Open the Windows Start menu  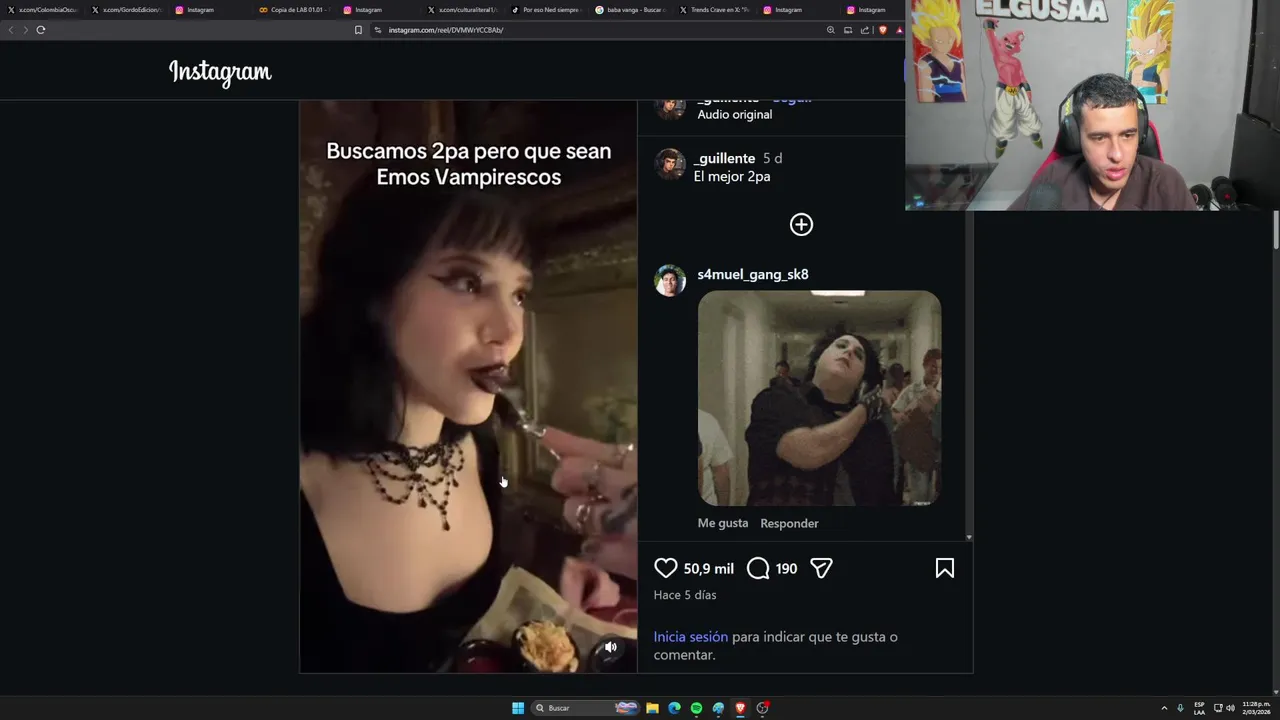tap(518, 708)
